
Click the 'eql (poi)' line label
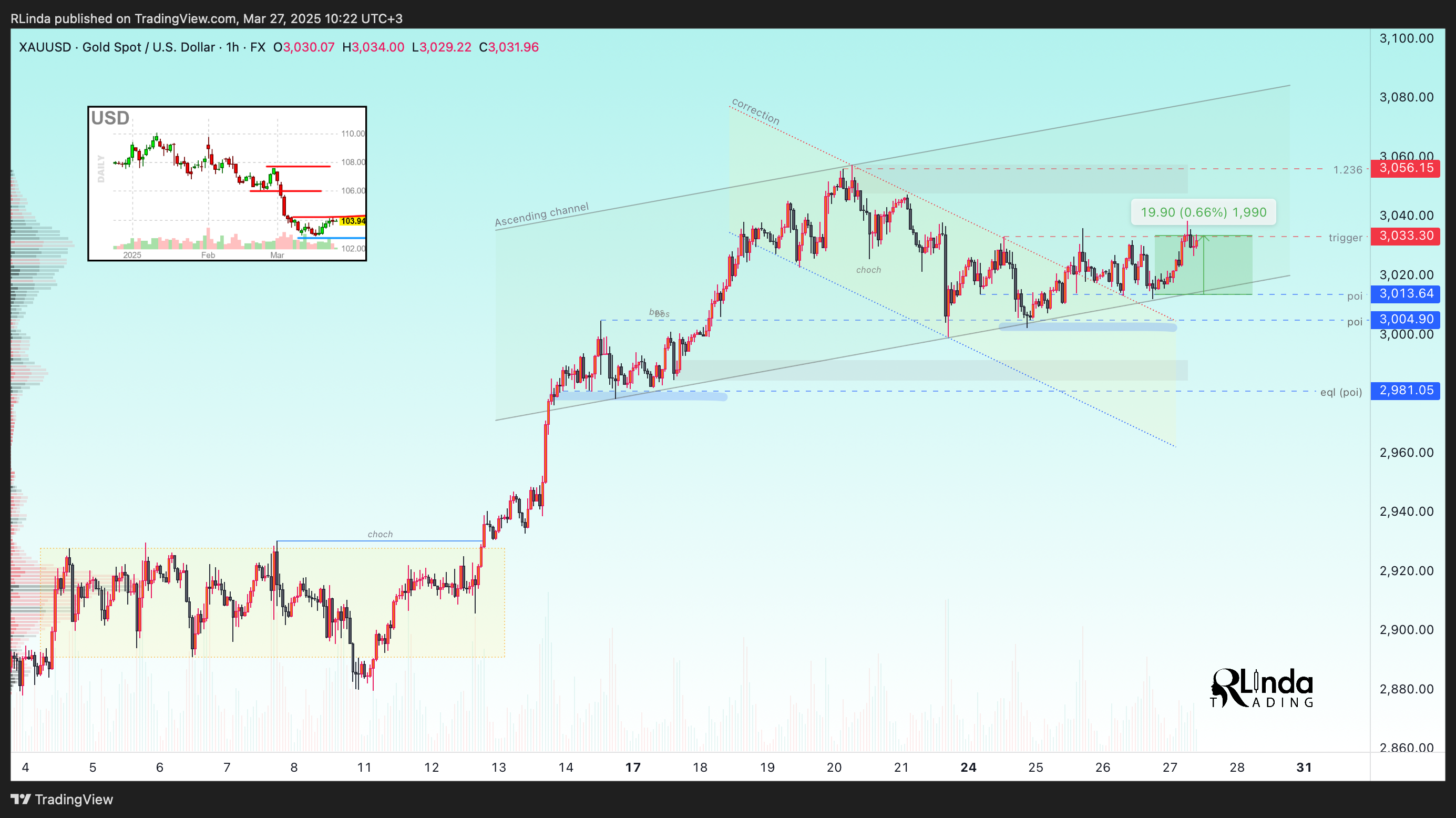pos(1341,392)
